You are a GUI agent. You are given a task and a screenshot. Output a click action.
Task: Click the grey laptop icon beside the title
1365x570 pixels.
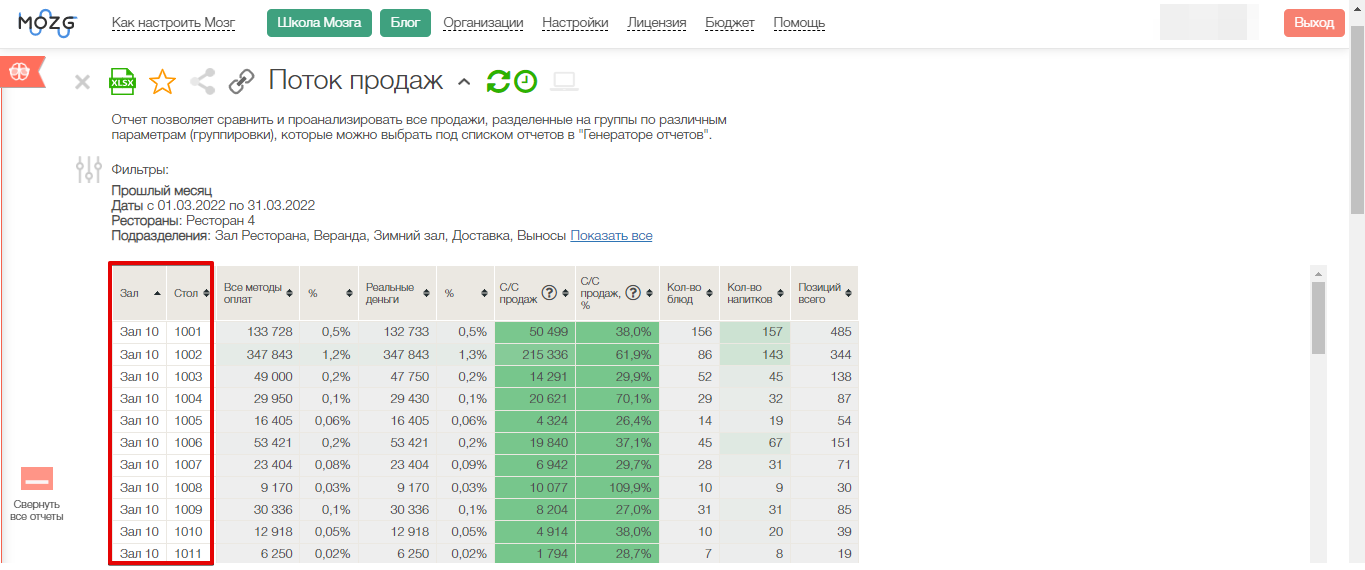565,81
